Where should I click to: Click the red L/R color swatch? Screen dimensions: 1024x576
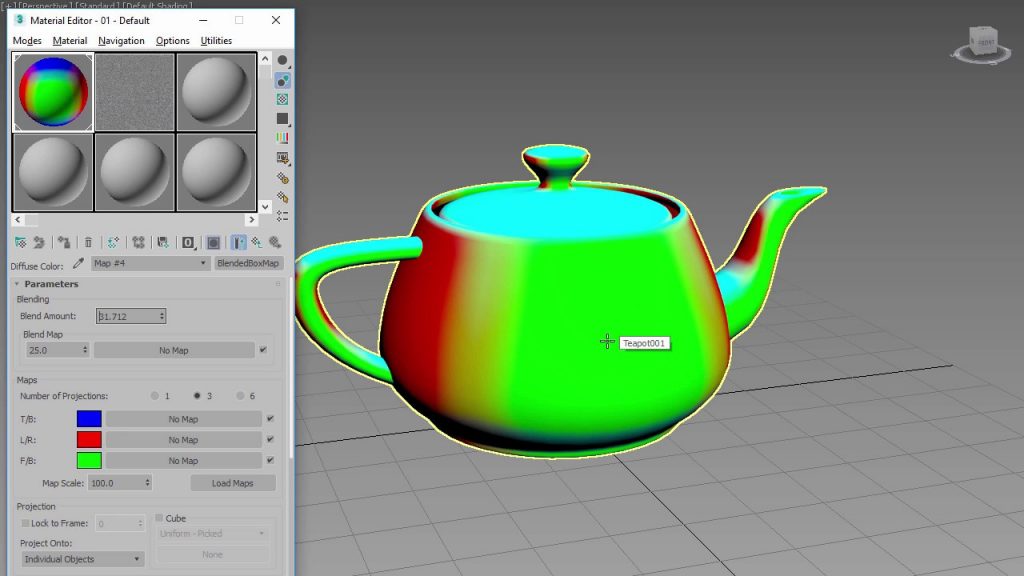click(x=88, y=439)
